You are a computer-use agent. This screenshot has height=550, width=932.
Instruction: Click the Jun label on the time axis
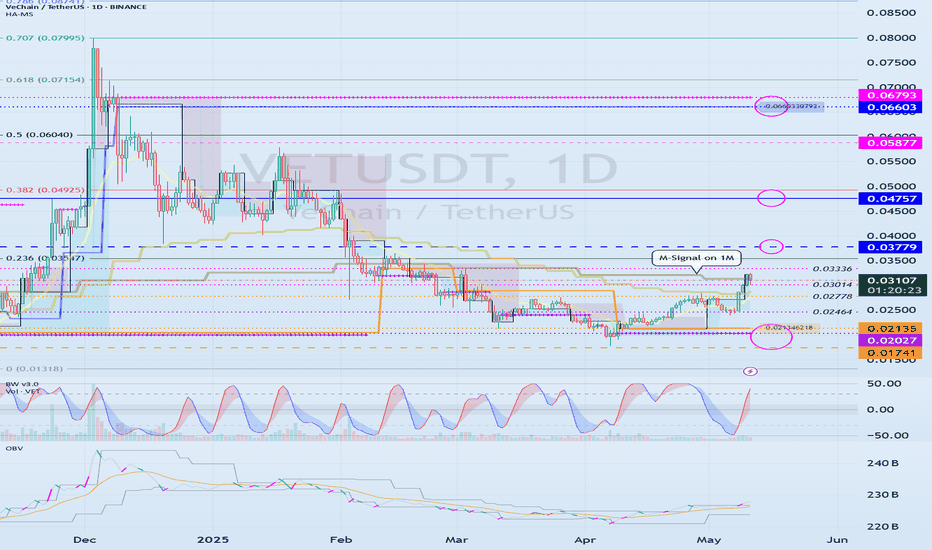pyautogui.click(x=837, y=540)
